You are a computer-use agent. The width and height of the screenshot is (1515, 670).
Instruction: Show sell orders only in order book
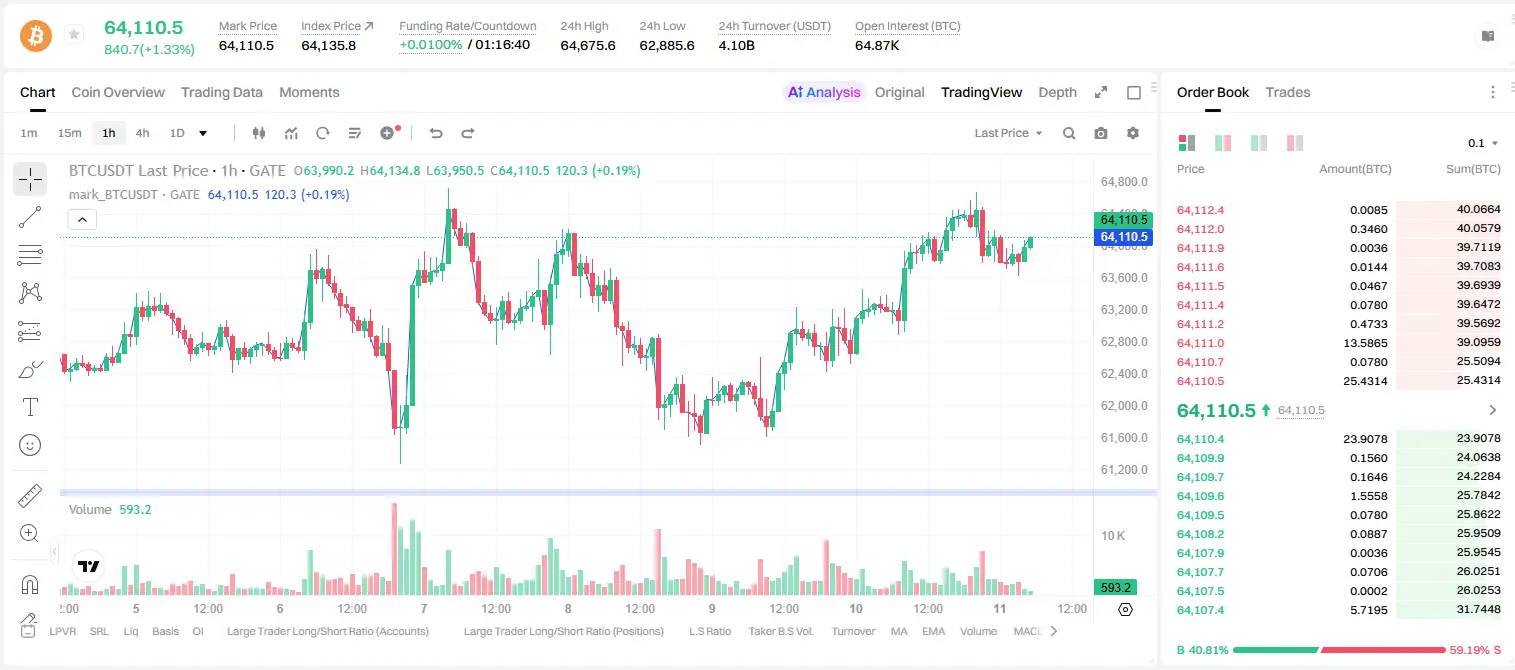point(1295,143)
